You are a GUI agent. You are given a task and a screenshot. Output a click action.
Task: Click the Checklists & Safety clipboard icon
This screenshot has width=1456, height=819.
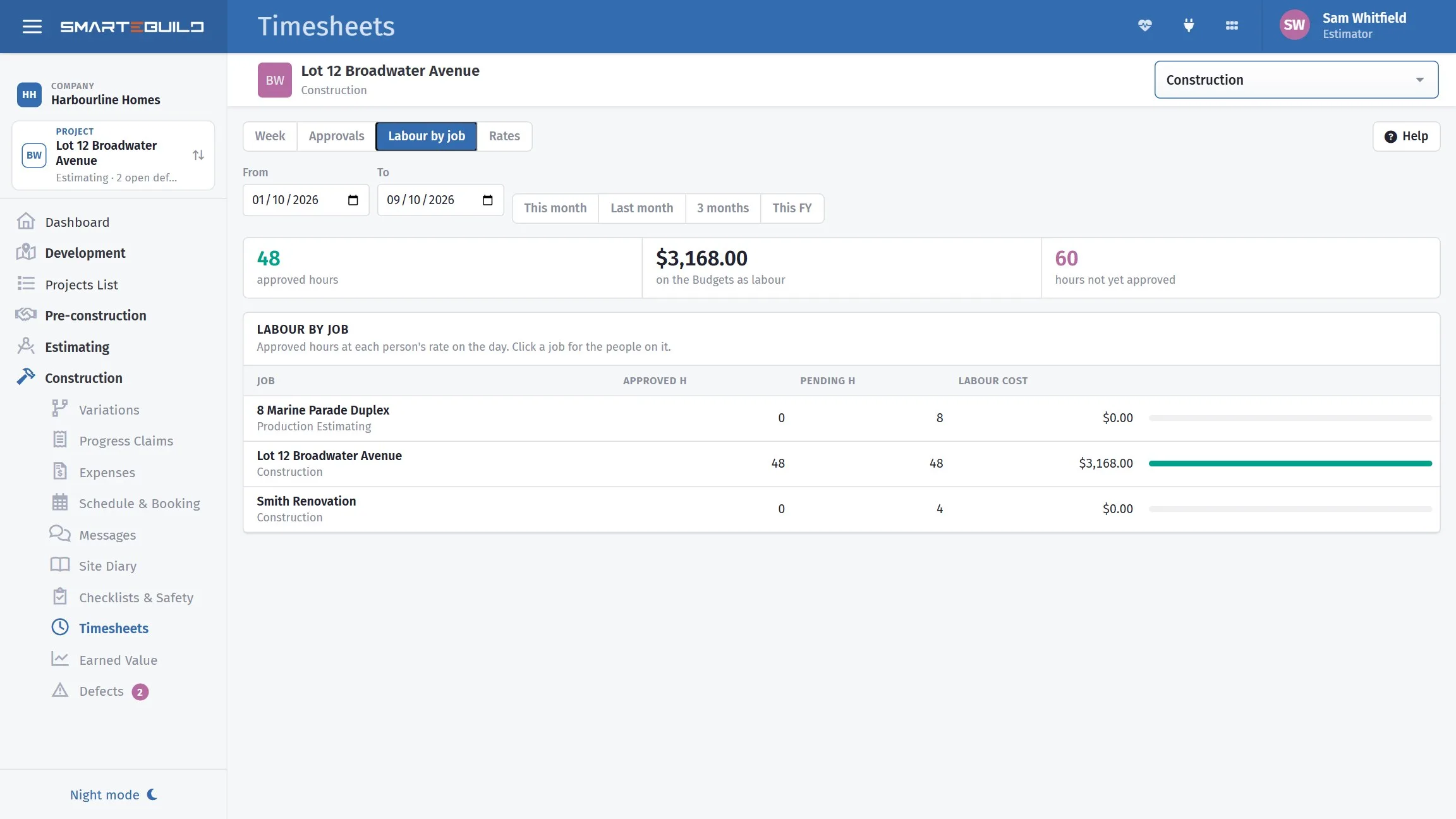coord(60,597)
